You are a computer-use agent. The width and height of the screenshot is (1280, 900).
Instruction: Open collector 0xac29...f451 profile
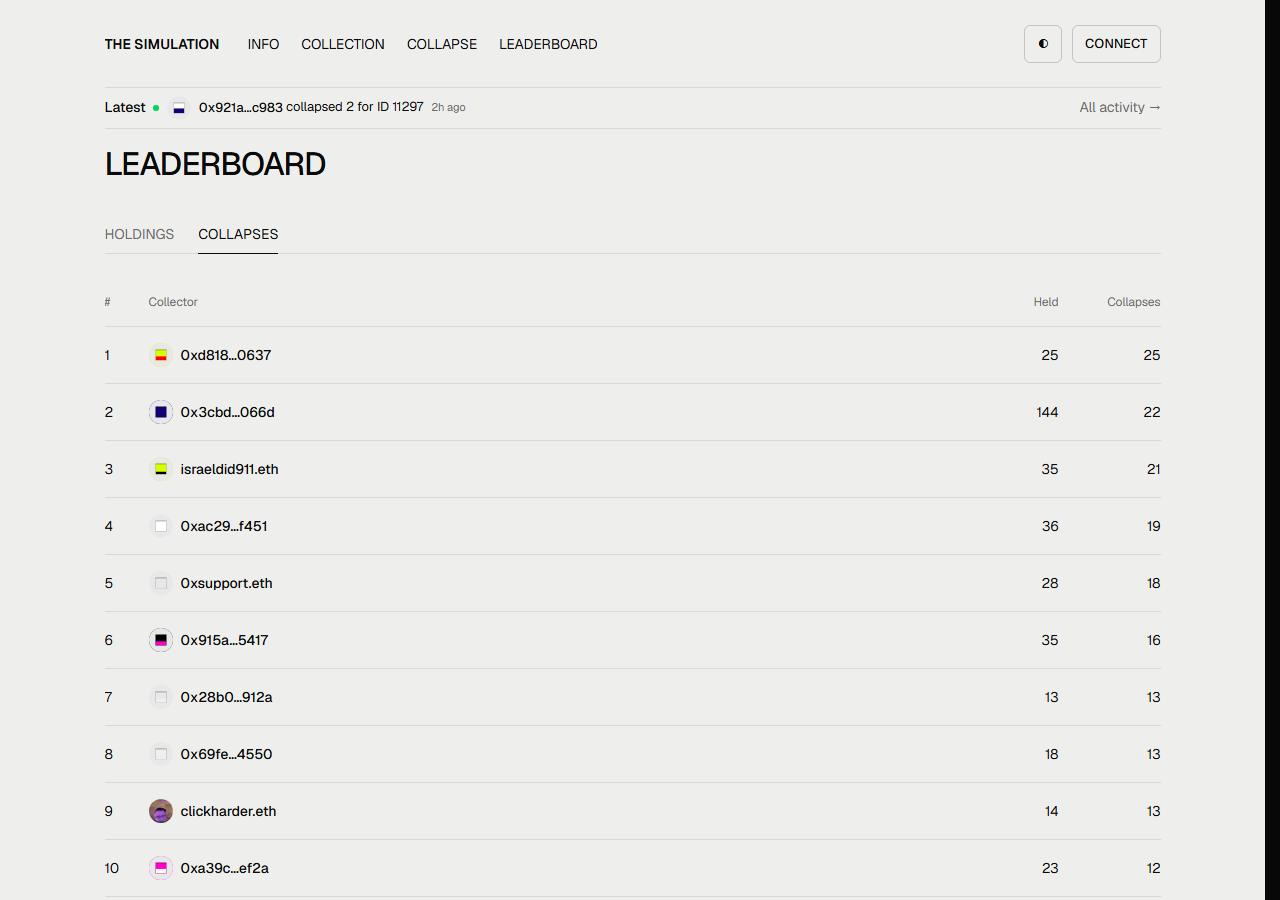[x=224, y=526]
